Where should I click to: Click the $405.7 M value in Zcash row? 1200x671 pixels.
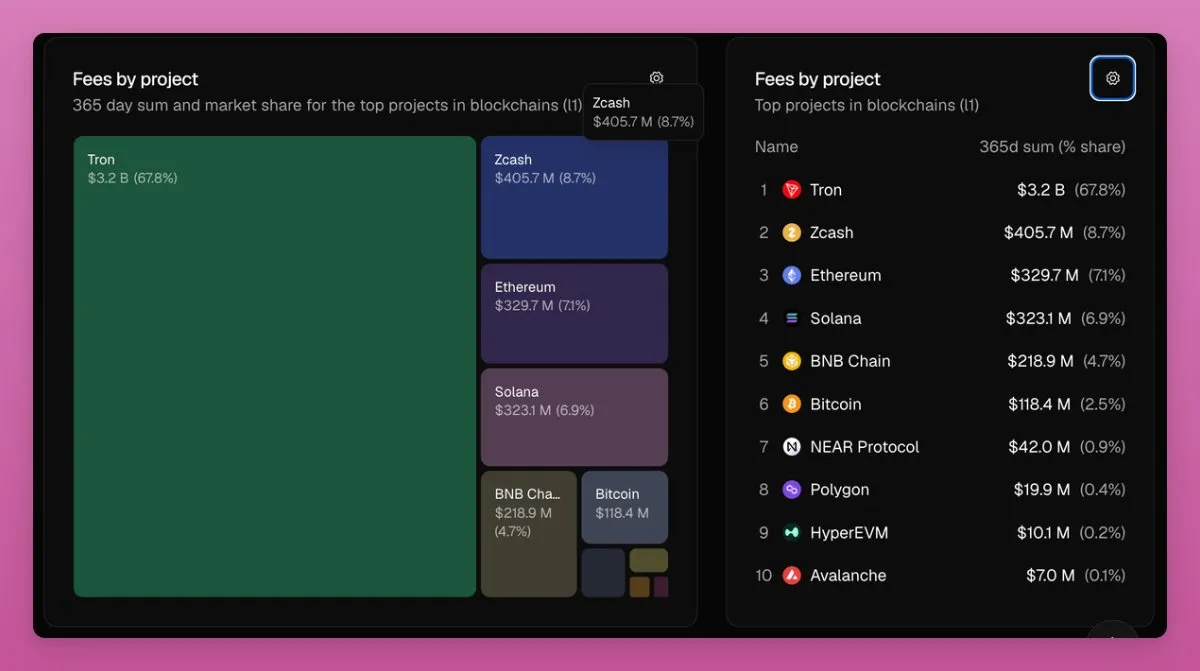[x=1039, y=233]
